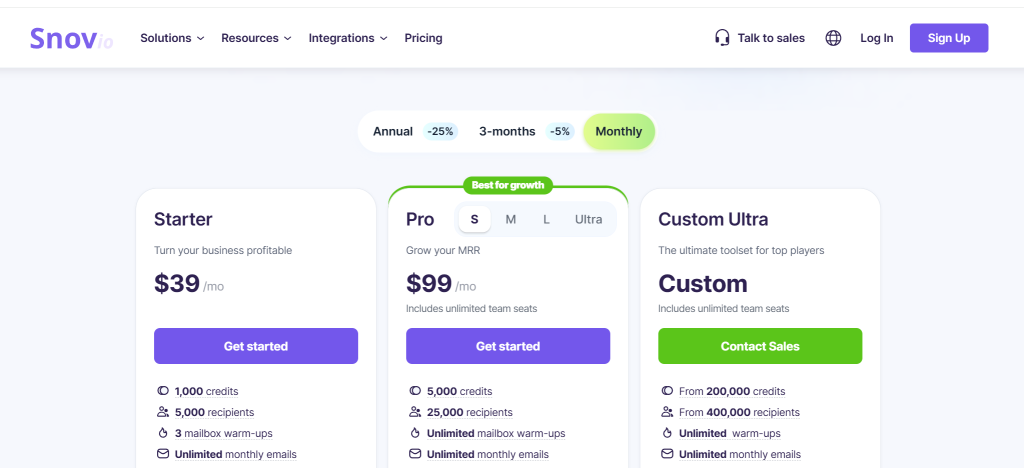Click the credits coin icon in Custom Ultra
The image size is (1024, 468).
[667, 391]
